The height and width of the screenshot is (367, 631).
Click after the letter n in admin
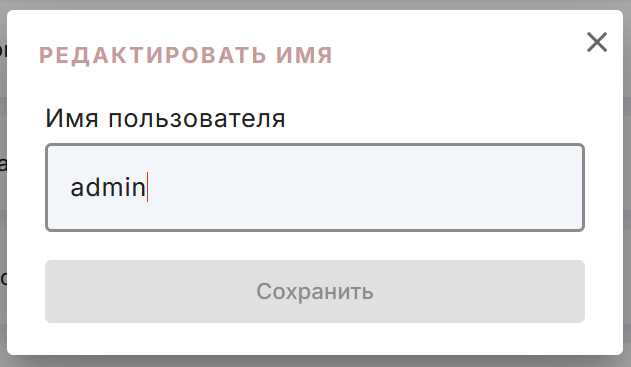147,188
